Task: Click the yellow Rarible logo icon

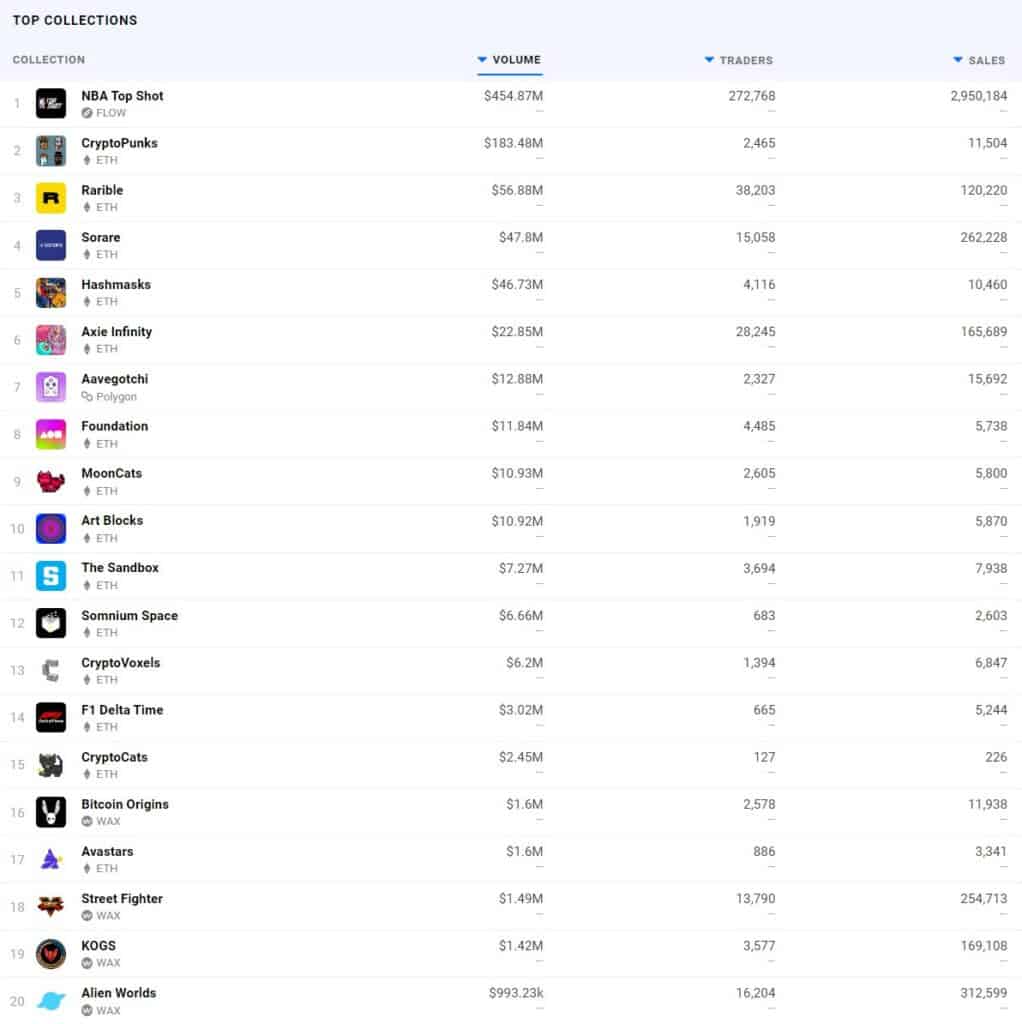Action: [51, 198]
